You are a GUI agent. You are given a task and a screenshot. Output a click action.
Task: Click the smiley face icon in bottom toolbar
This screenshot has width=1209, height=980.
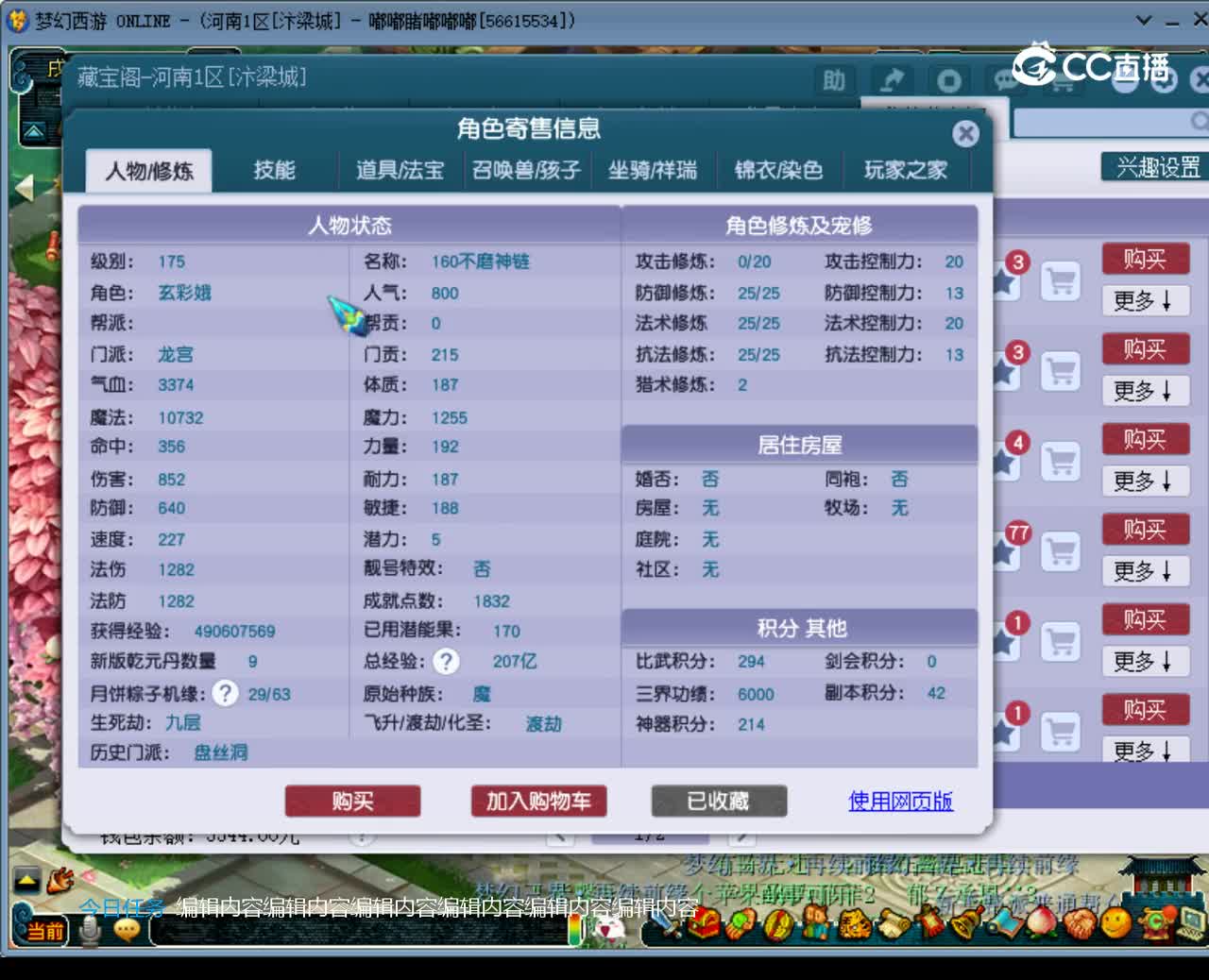(1115, 923)
